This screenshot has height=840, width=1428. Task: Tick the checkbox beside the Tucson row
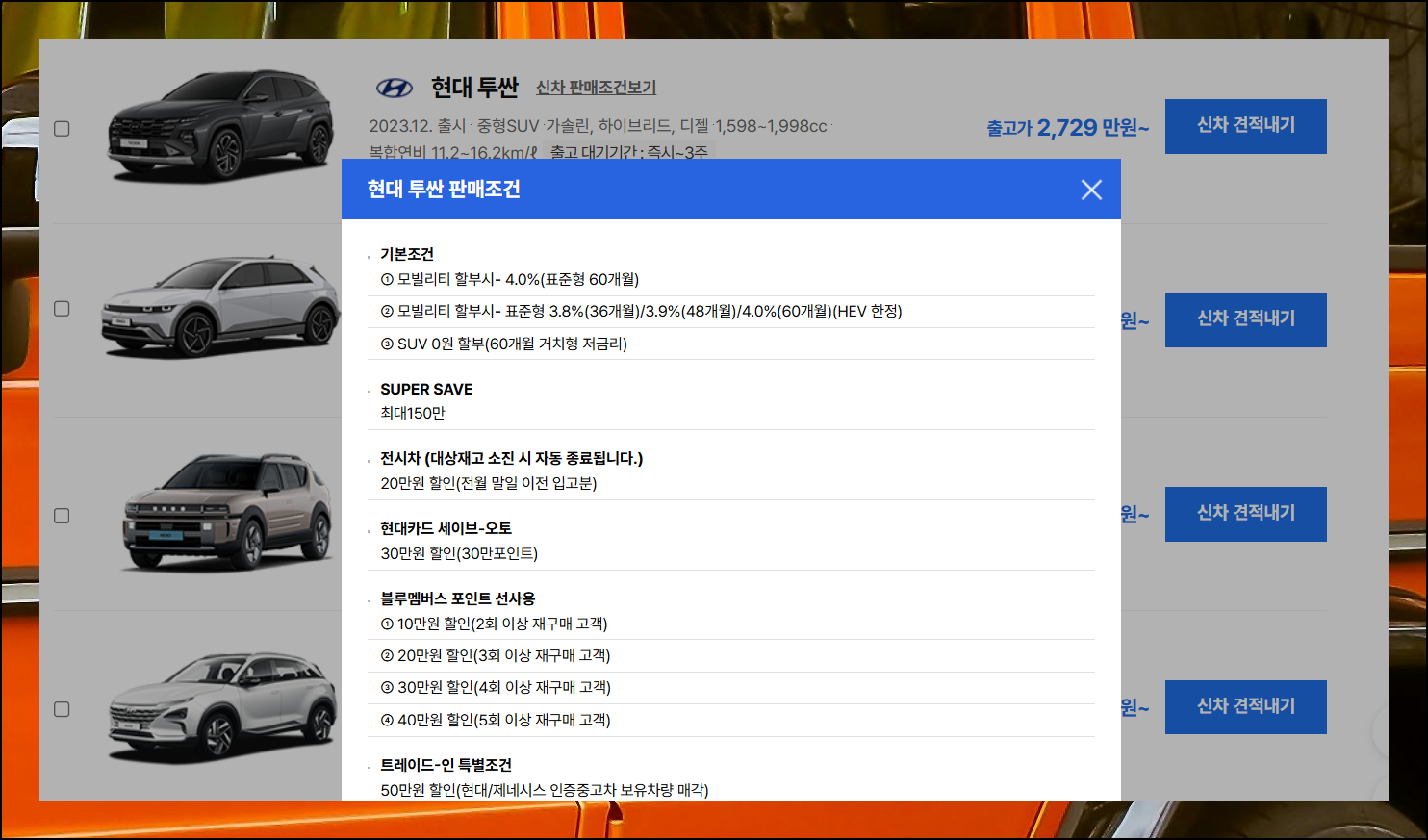pyautogui.click(x=62, y=129)
